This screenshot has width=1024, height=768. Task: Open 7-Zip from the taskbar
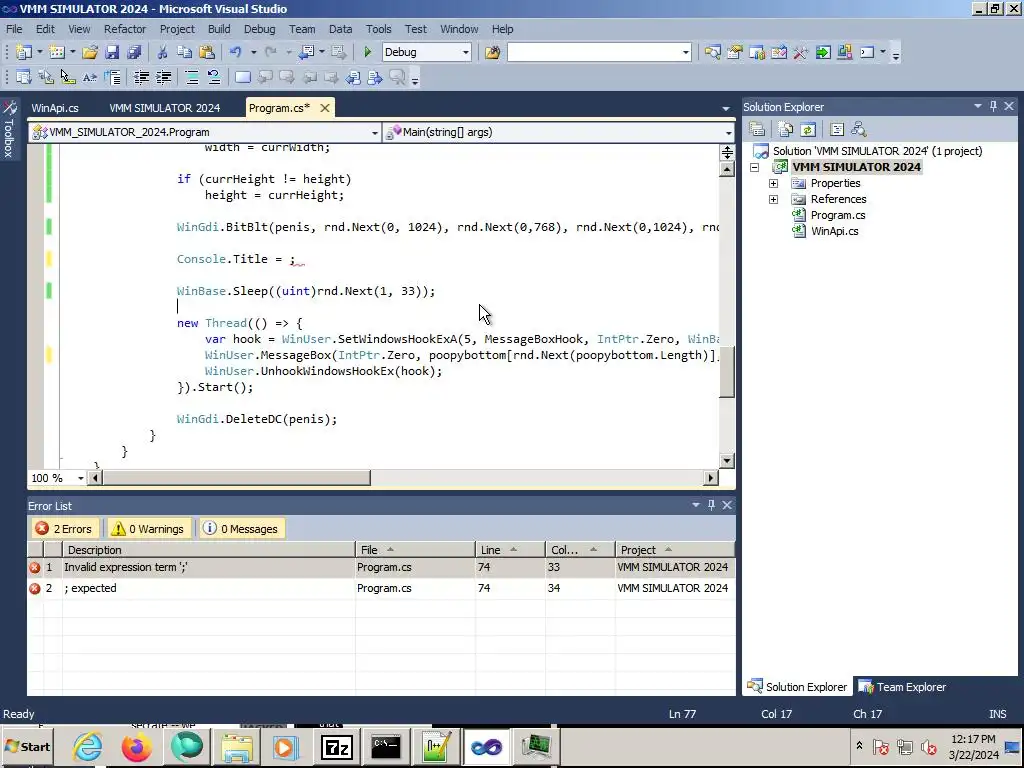pyautogui.click(x=337, y=747)
